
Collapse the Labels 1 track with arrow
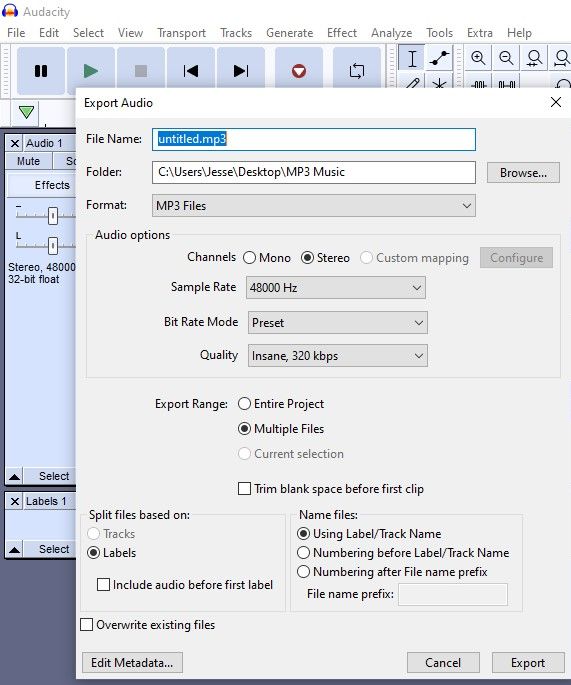14,549
